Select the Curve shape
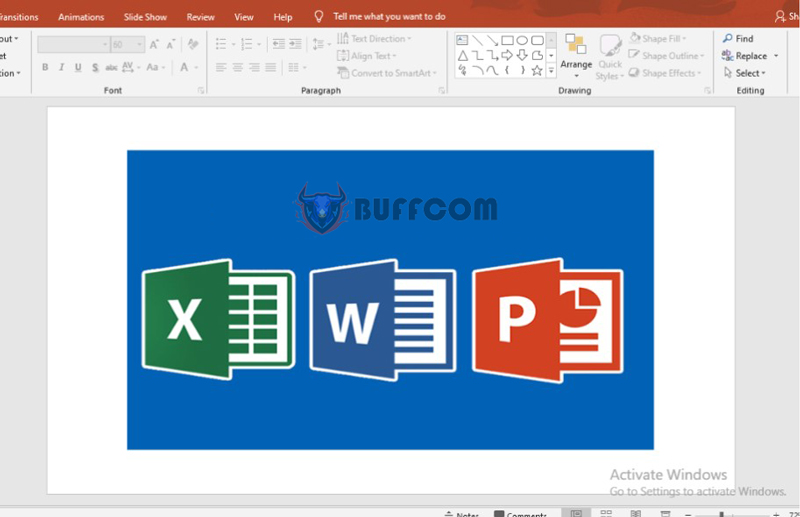800x517 pixels. click(492, 70)
